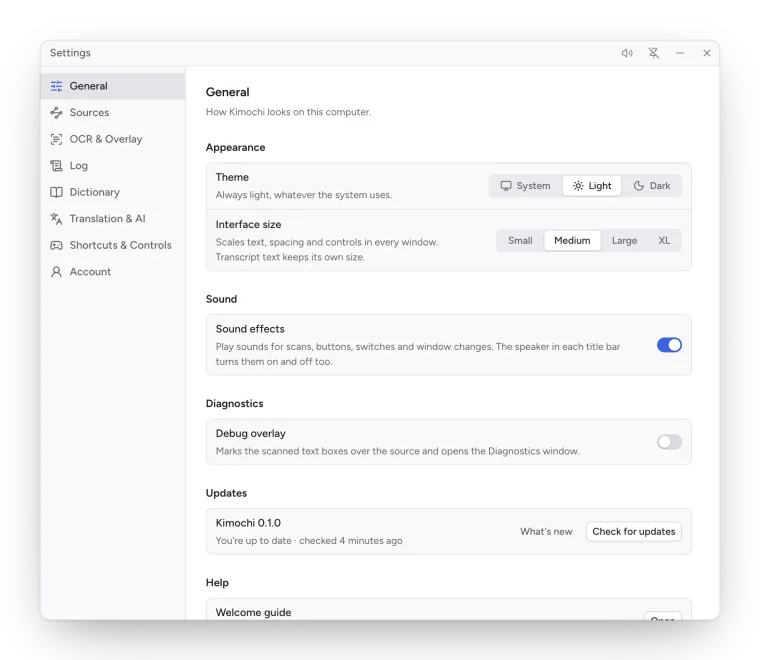Click the Diagnostics section heading
This screenshot has width=760, height=660.
pos(235,404)
